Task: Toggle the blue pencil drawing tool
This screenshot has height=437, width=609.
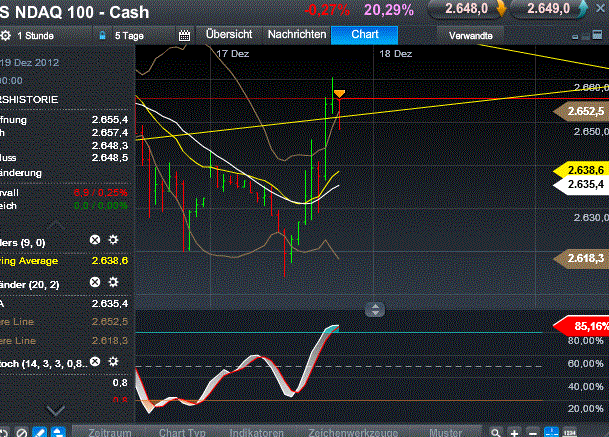Action: 40,432
